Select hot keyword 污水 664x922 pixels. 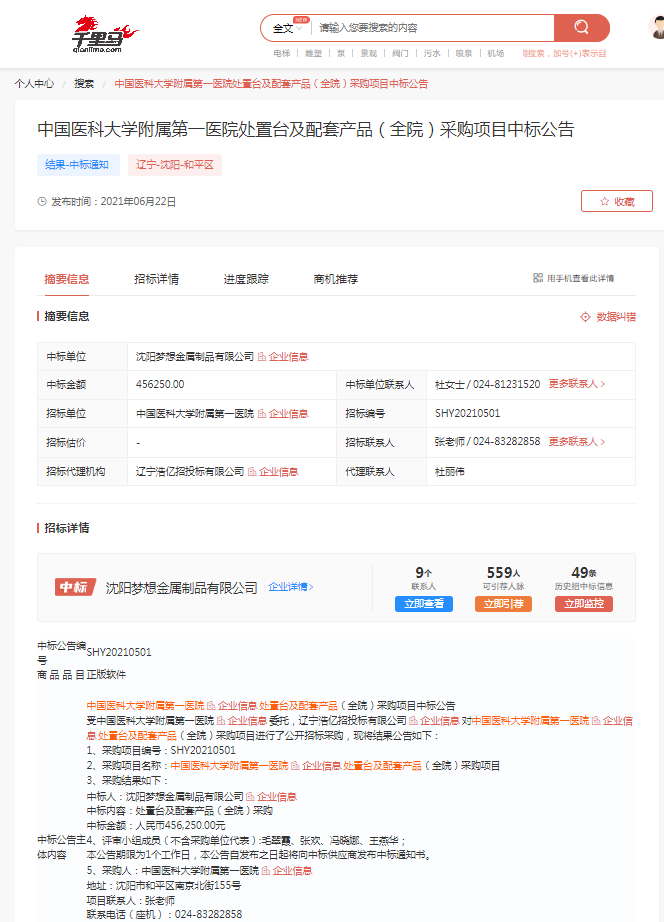tap(432, 53)
